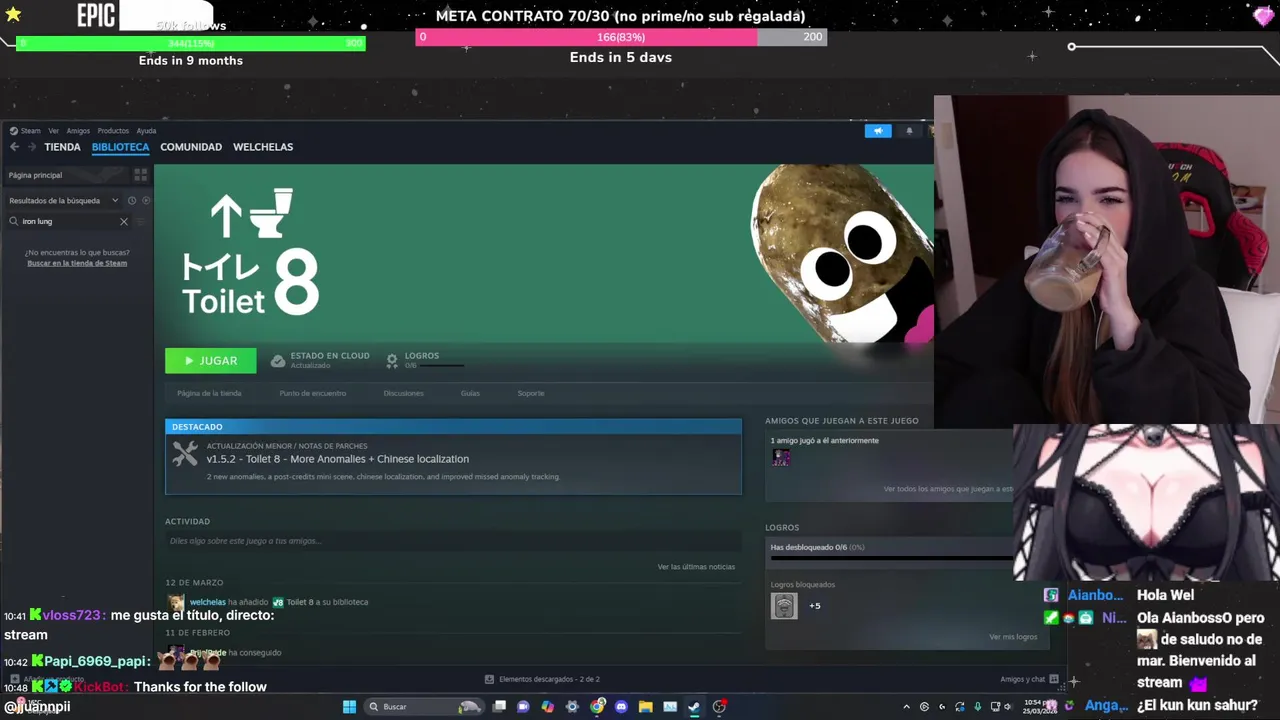Click friend's avatar under Amigos que juegan
1280x720 pixels.
click(781, 458)
